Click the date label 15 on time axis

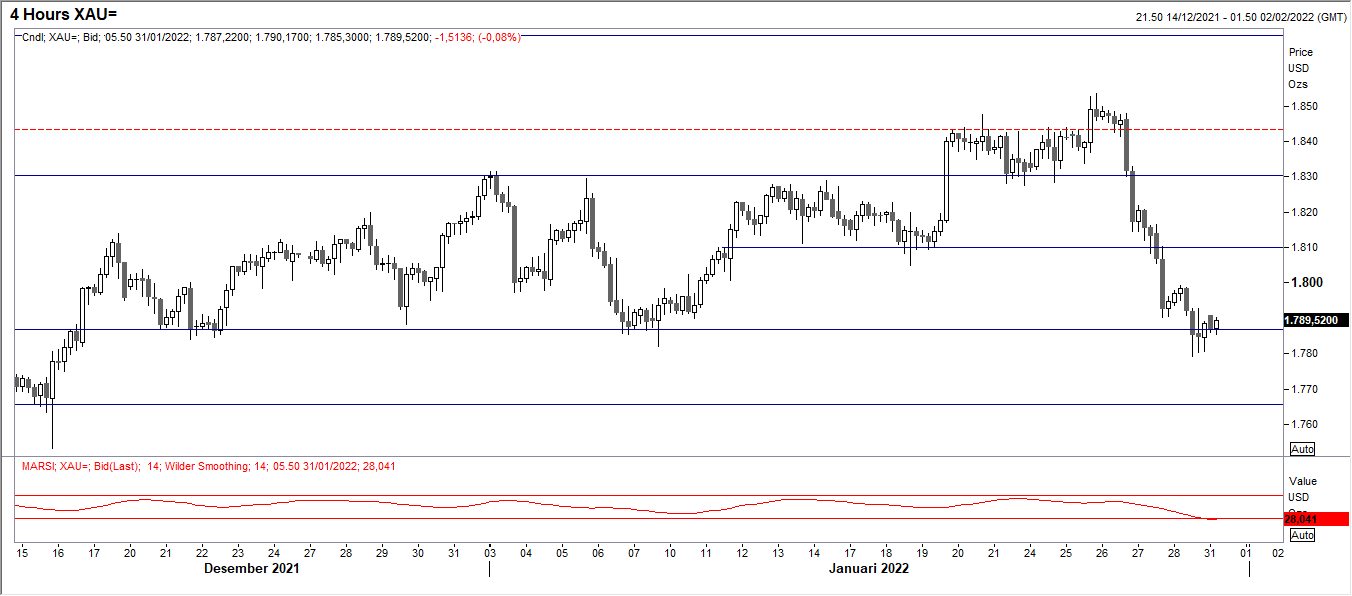click(x=22, y=552)
